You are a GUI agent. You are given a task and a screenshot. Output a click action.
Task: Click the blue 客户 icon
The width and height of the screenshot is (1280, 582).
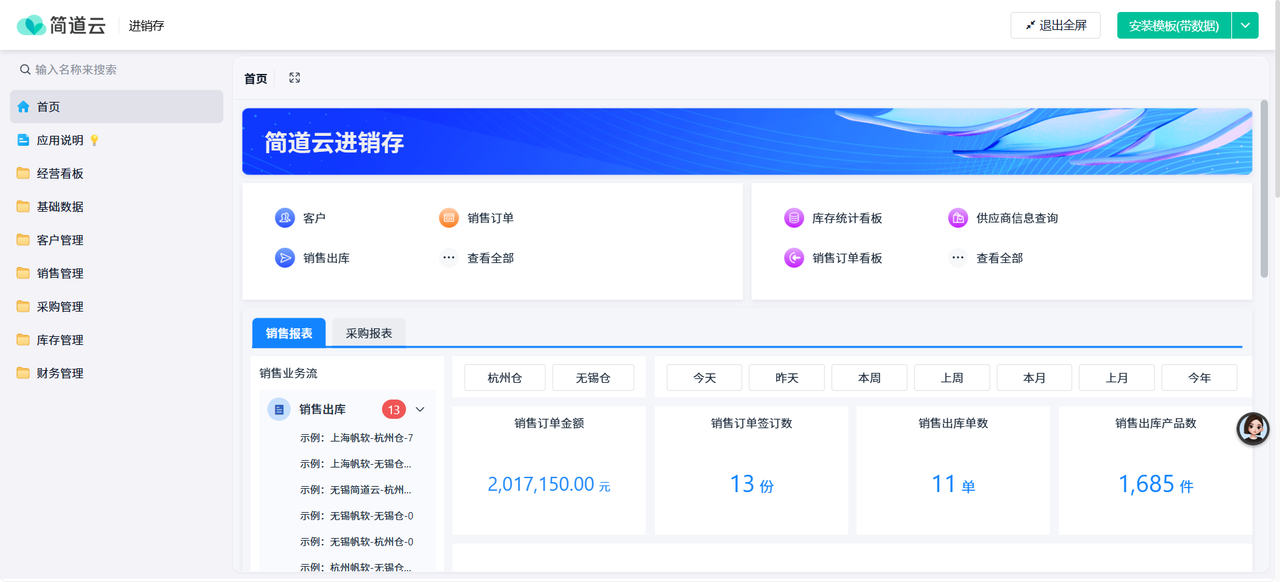[x=285, y=218]
